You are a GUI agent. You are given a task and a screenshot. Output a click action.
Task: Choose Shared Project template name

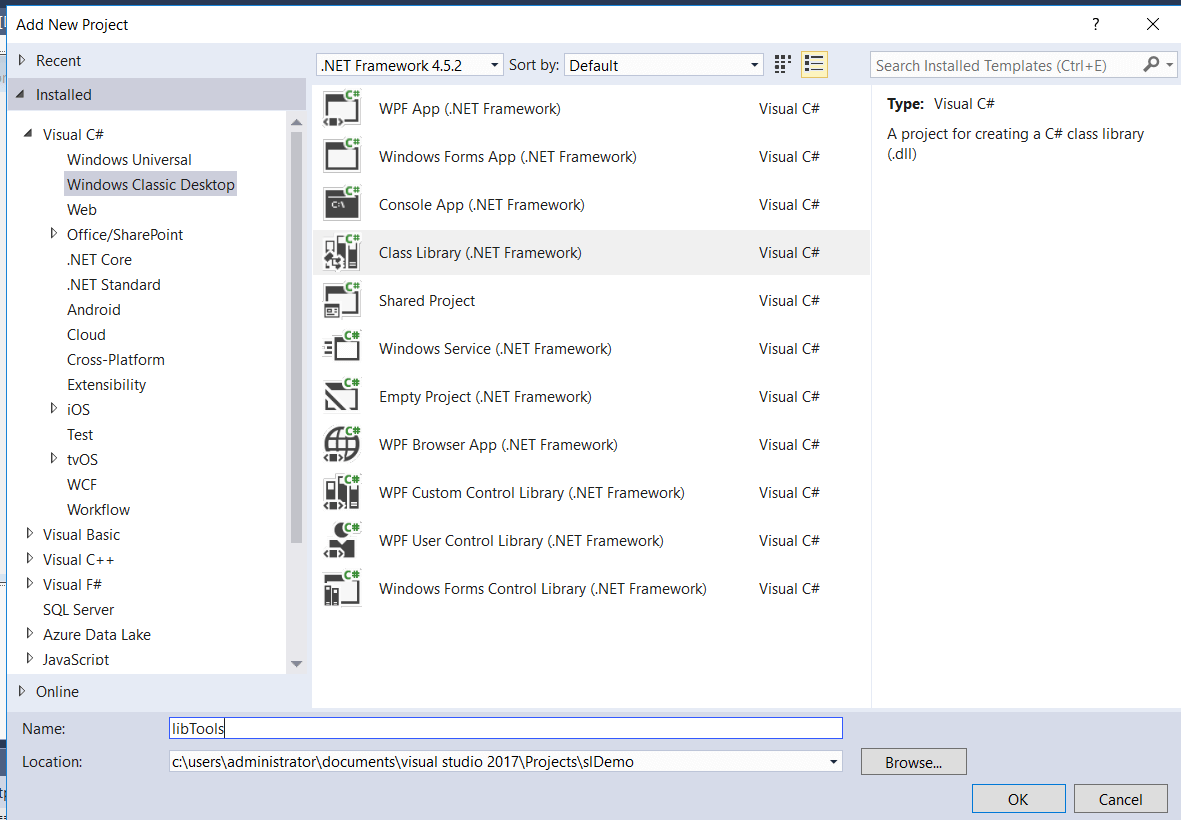coord(426,300)
